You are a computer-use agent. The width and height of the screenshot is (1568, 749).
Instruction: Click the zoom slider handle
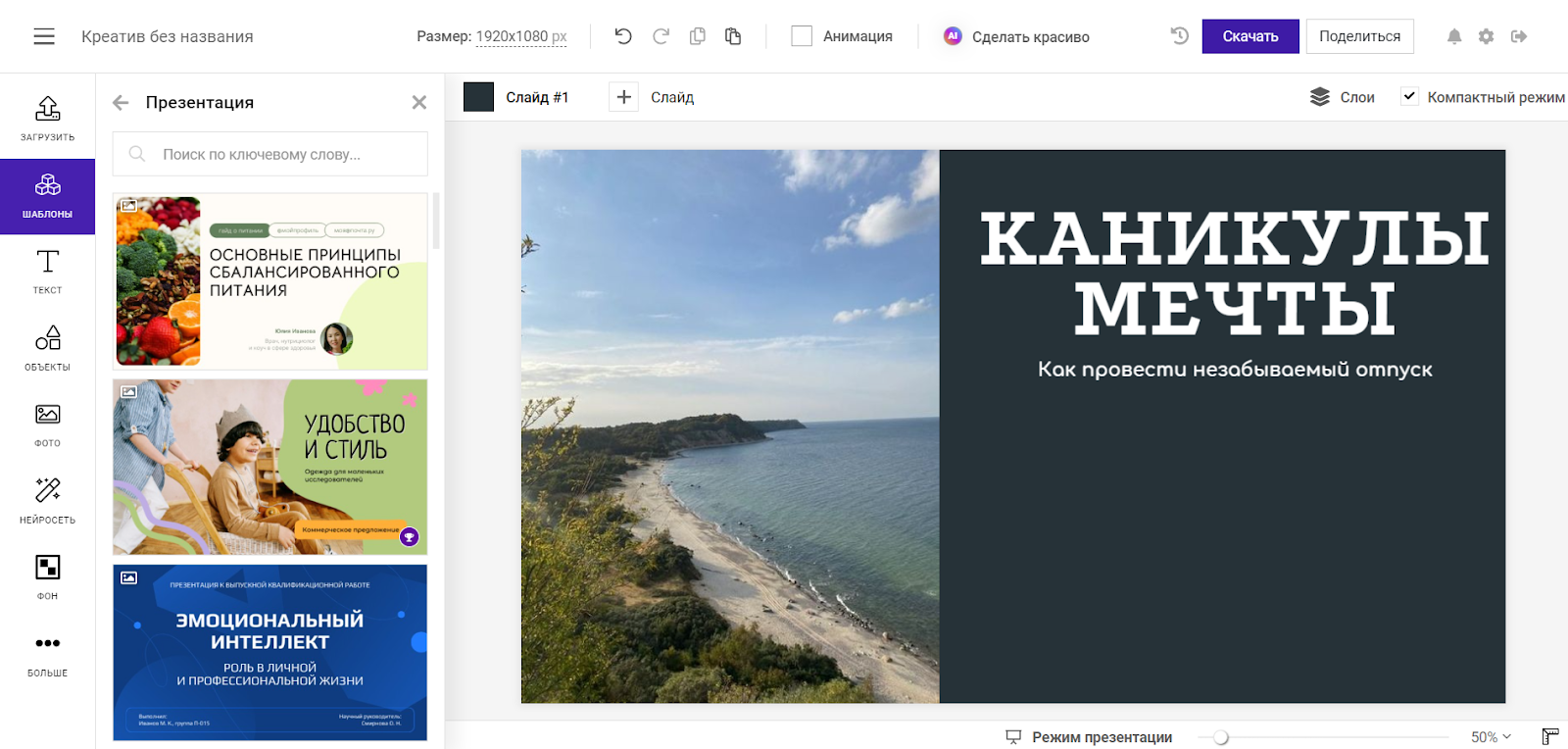[1221, 737]
